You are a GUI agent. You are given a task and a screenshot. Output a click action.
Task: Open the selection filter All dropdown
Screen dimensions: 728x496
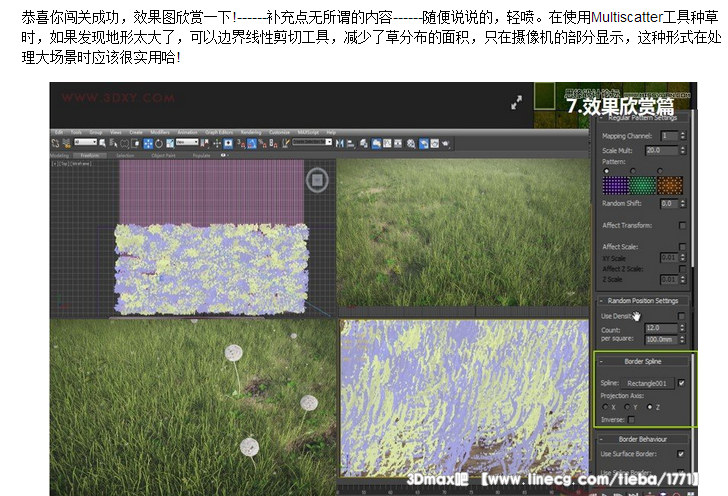pyautogui.click(x=86, y=142)
